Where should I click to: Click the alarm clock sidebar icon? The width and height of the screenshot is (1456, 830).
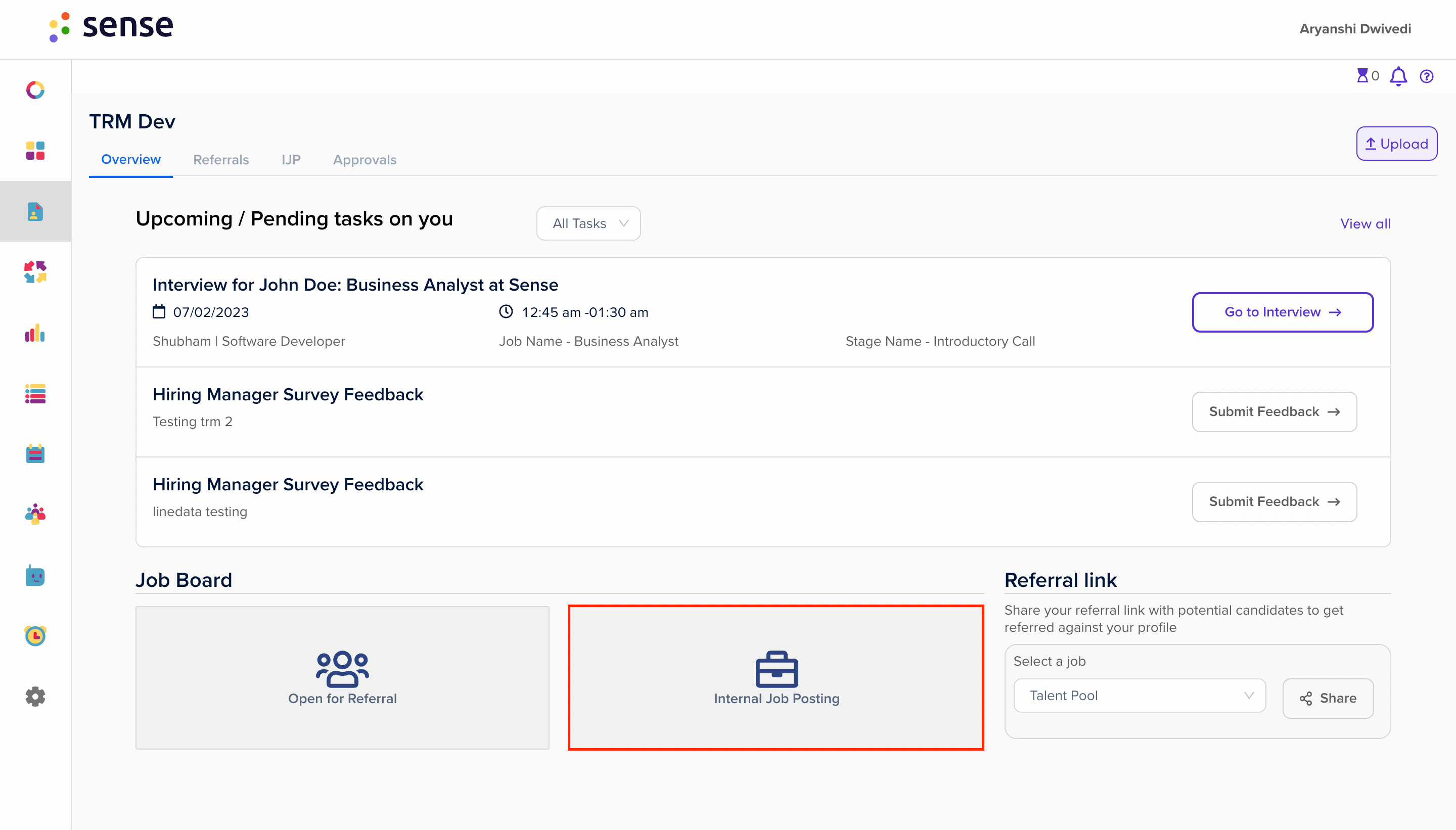coord(35,635)
